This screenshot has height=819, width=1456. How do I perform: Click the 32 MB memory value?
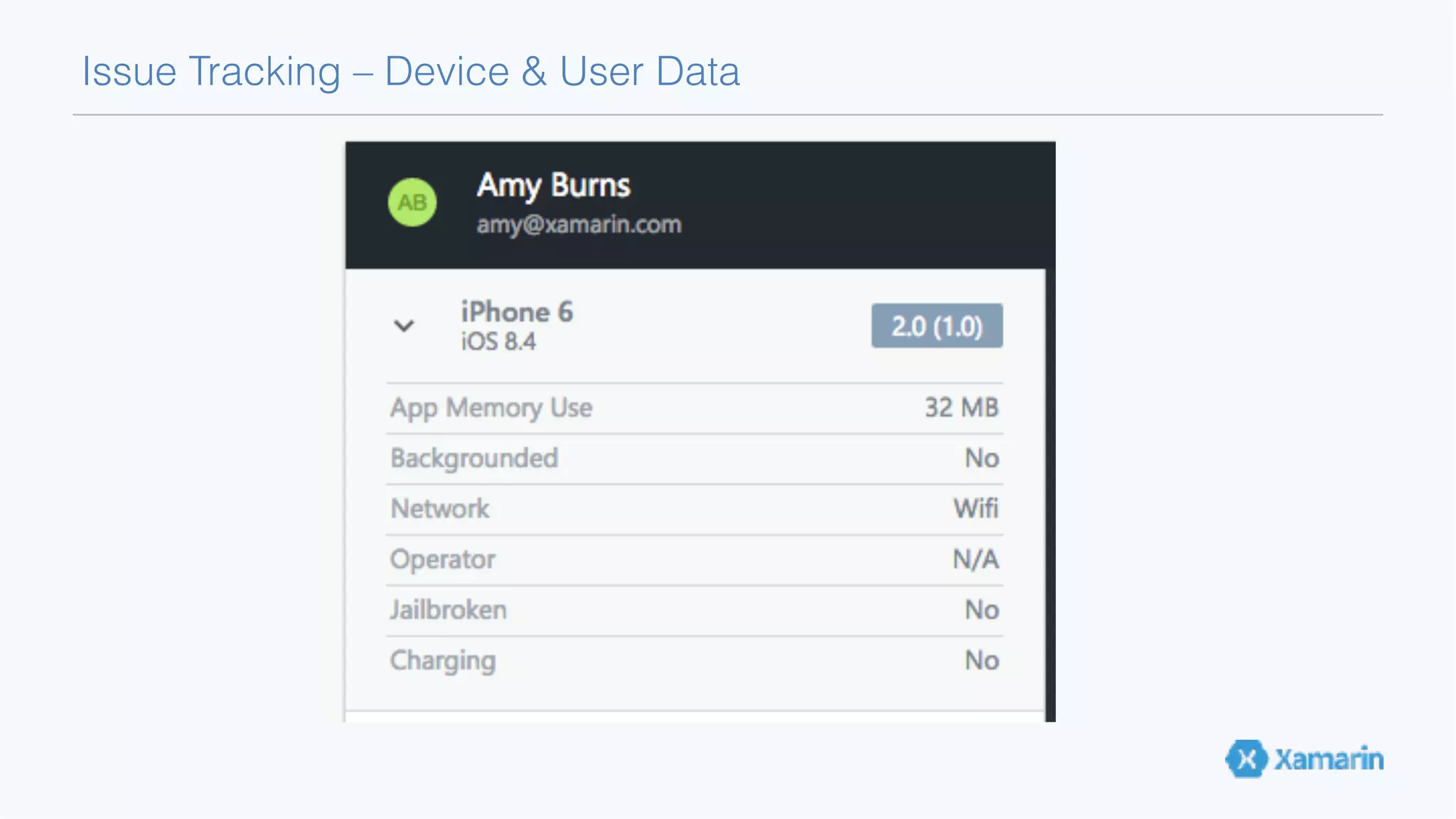click(962, 407)
